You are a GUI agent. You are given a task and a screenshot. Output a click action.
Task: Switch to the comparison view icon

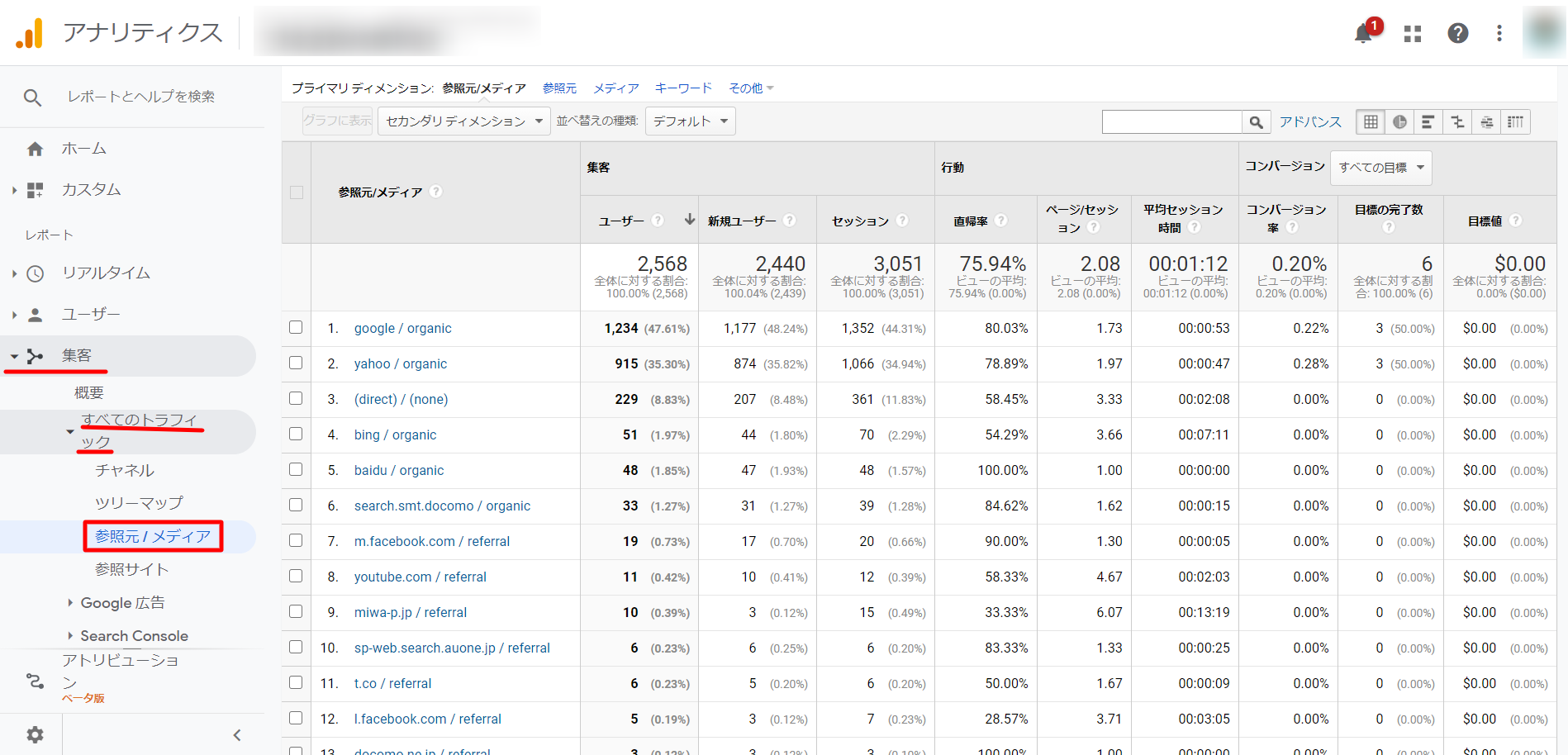tap(1457, 122)
